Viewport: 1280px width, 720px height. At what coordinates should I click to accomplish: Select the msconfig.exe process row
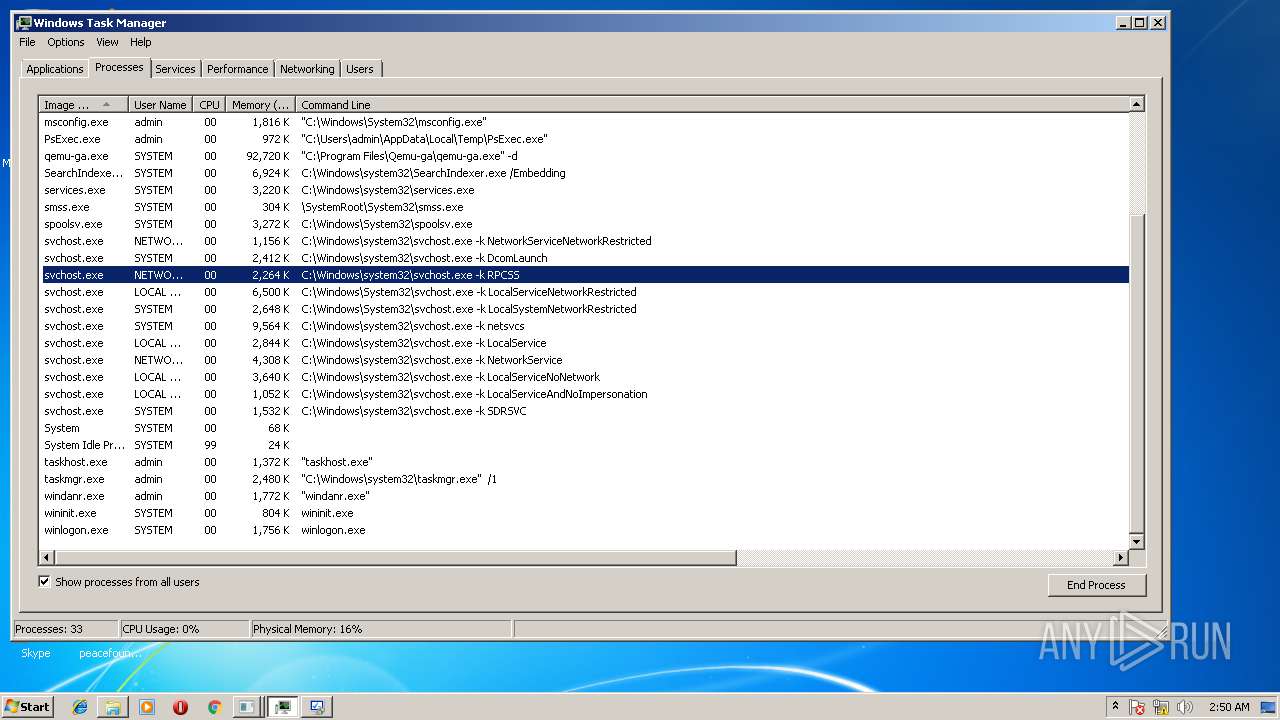point(584,122)
